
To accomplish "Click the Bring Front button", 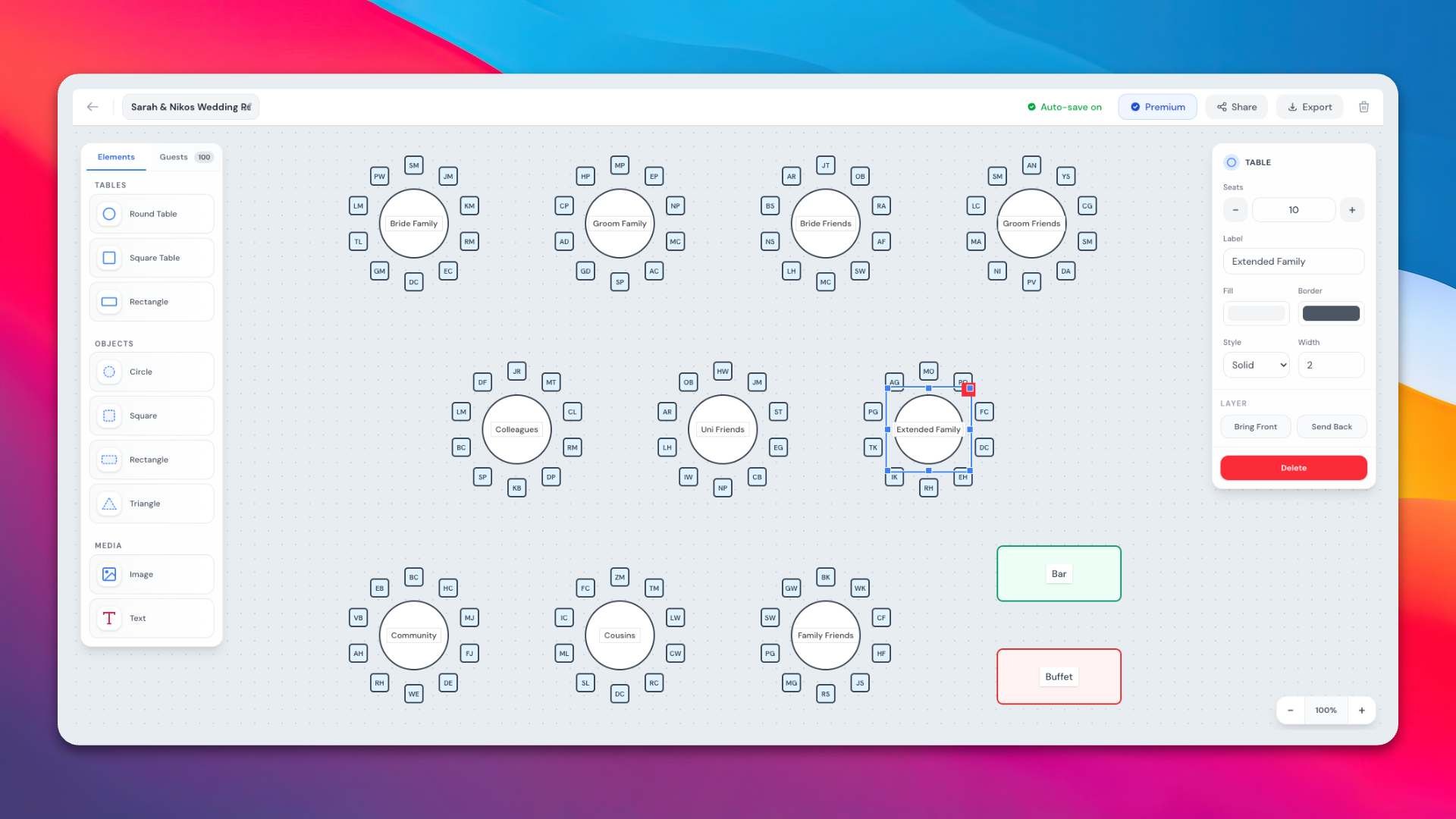I will [1255, 427].
